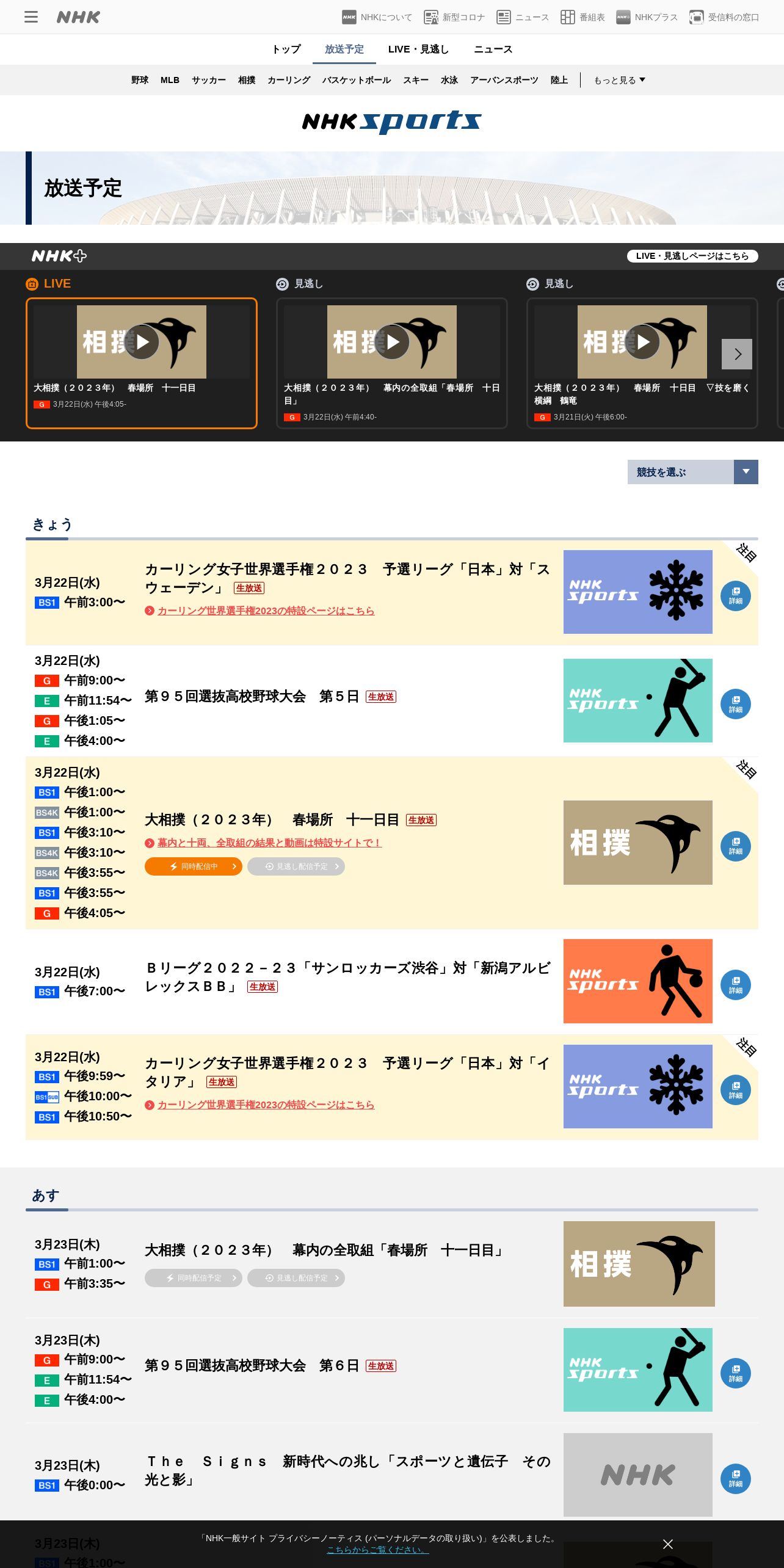Screen dimensions: 784x1568
Task: Open 受信料の窓口 icon link
Action: click(724, 17)
